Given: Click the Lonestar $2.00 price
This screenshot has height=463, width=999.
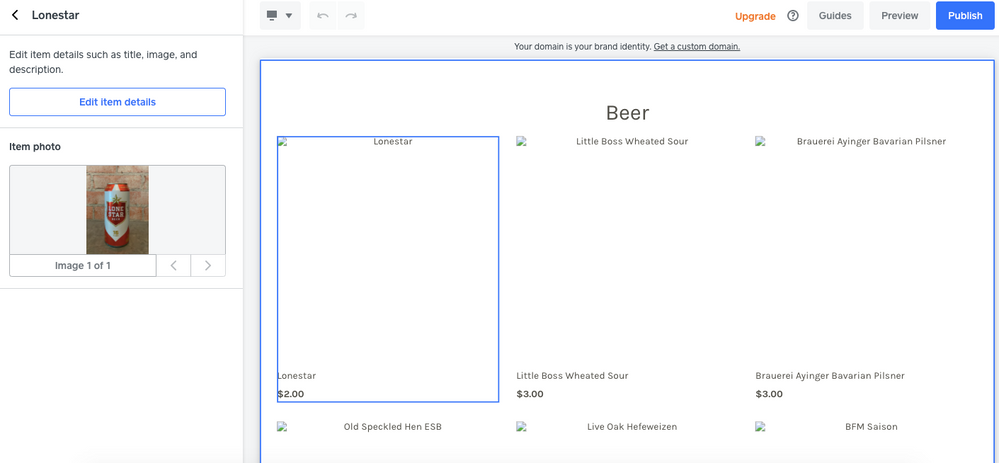Looking at the screenshot, I should (x=291, y=394).
